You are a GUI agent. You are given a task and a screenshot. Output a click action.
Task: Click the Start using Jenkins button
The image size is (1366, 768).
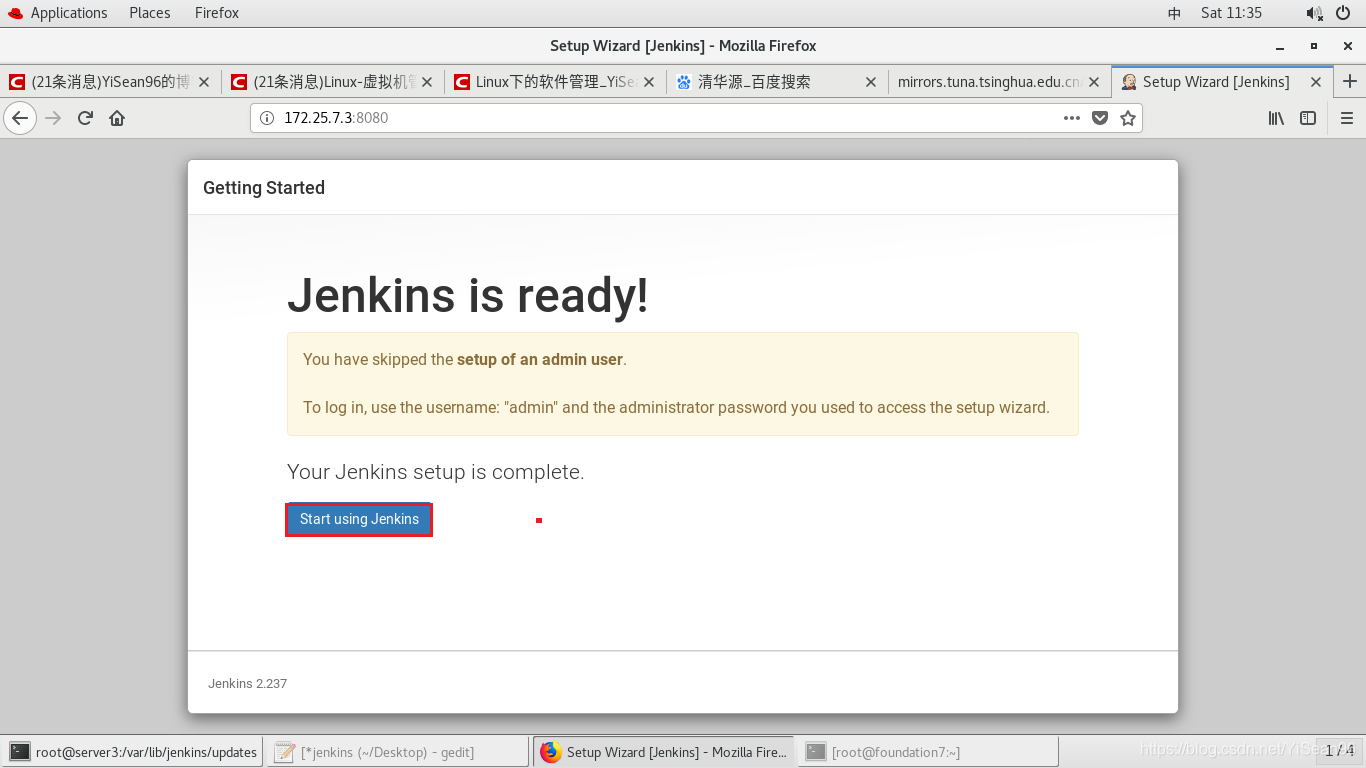(359, 519)
